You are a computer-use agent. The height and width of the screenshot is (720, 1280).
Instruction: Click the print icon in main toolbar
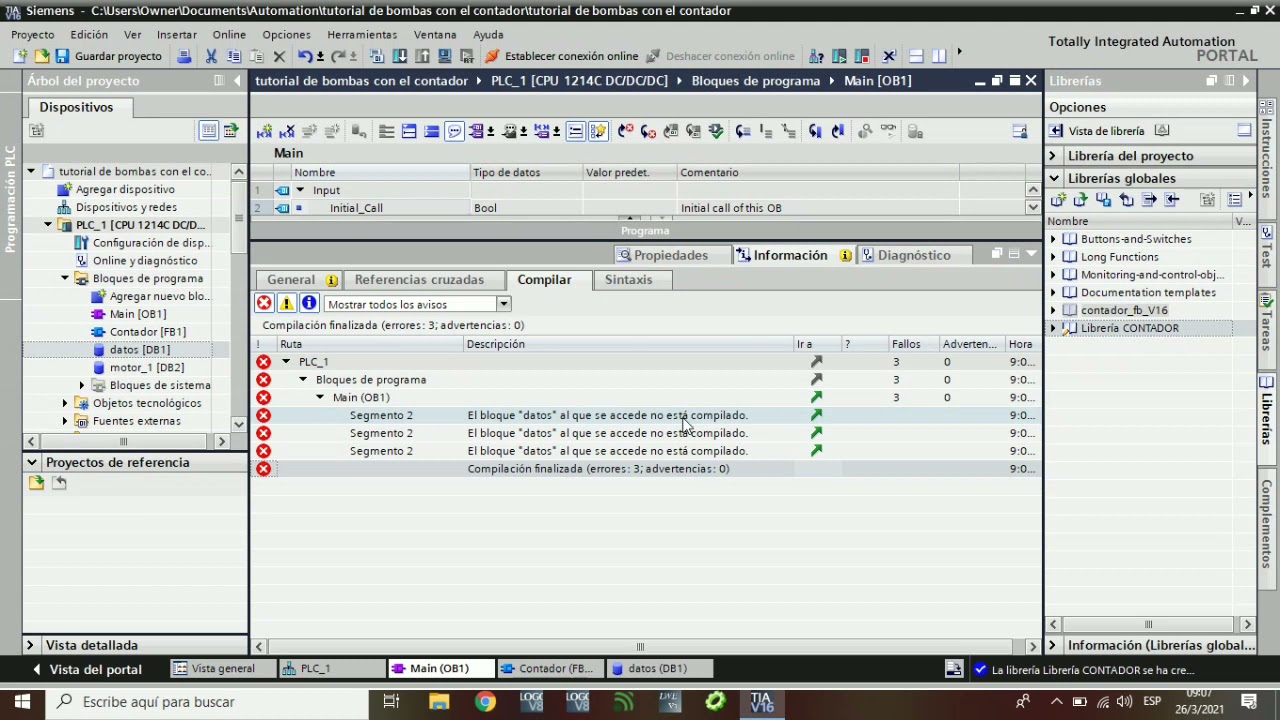[184, 56]
